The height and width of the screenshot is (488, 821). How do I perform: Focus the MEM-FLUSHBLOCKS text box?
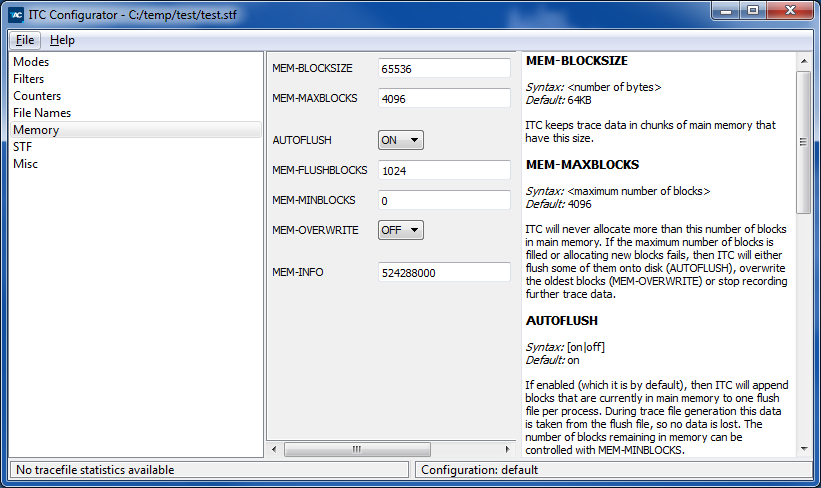[444, 171]
